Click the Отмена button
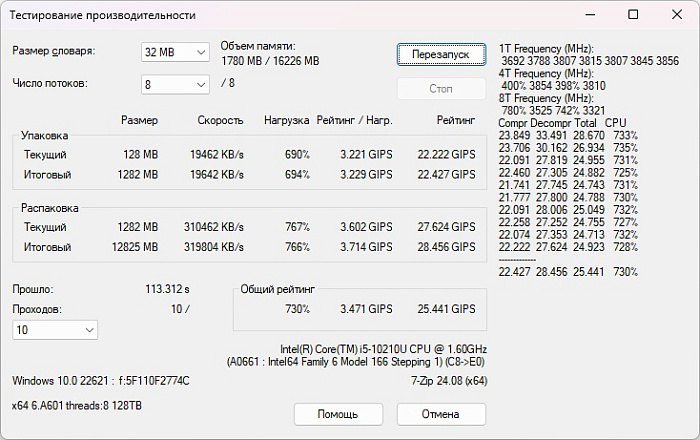The image size is (700, 440). point(441,414)
